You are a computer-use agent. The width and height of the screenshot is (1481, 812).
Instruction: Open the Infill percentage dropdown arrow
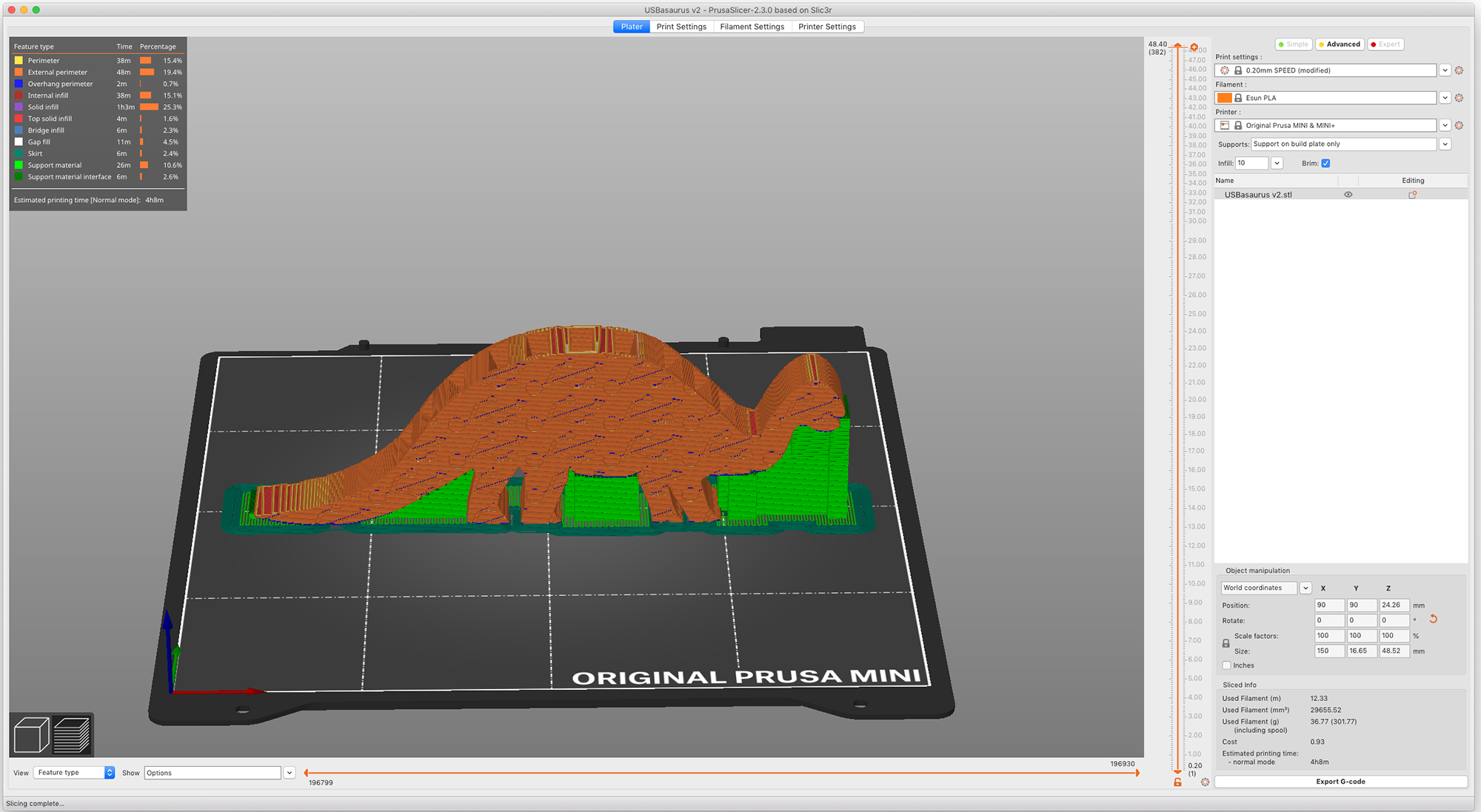pyautogui.click(x=1277, y=163)
